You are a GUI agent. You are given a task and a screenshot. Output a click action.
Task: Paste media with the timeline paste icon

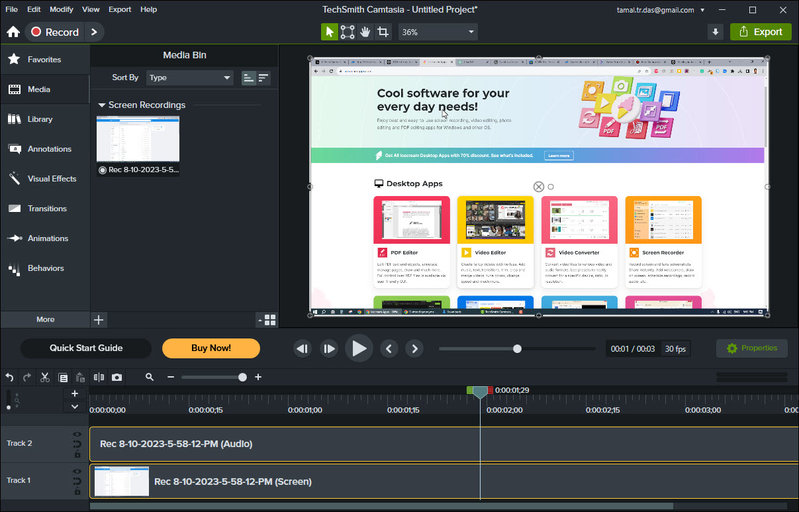pos(80,378)
